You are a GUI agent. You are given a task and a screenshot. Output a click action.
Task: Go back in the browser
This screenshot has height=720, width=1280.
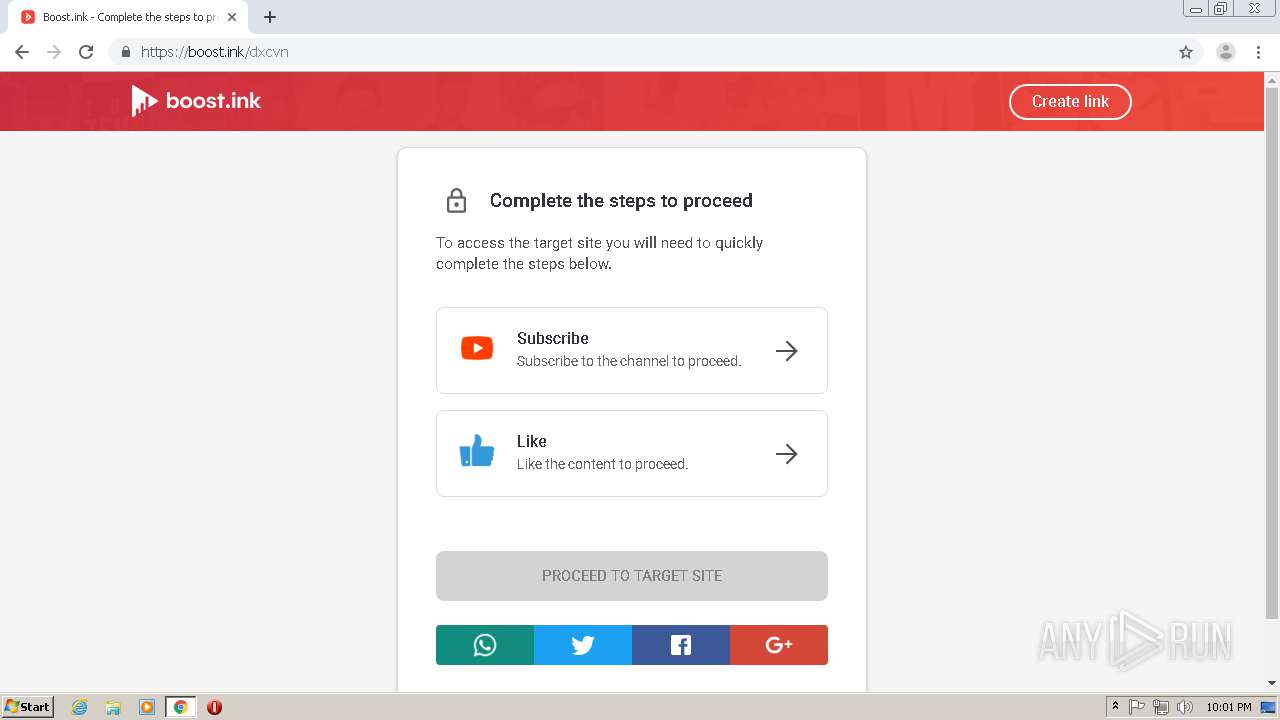[22, 52]
